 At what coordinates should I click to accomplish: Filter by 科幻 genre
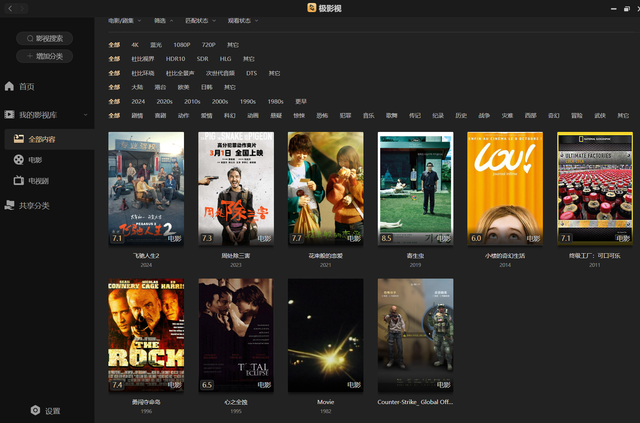coord(230,116)
